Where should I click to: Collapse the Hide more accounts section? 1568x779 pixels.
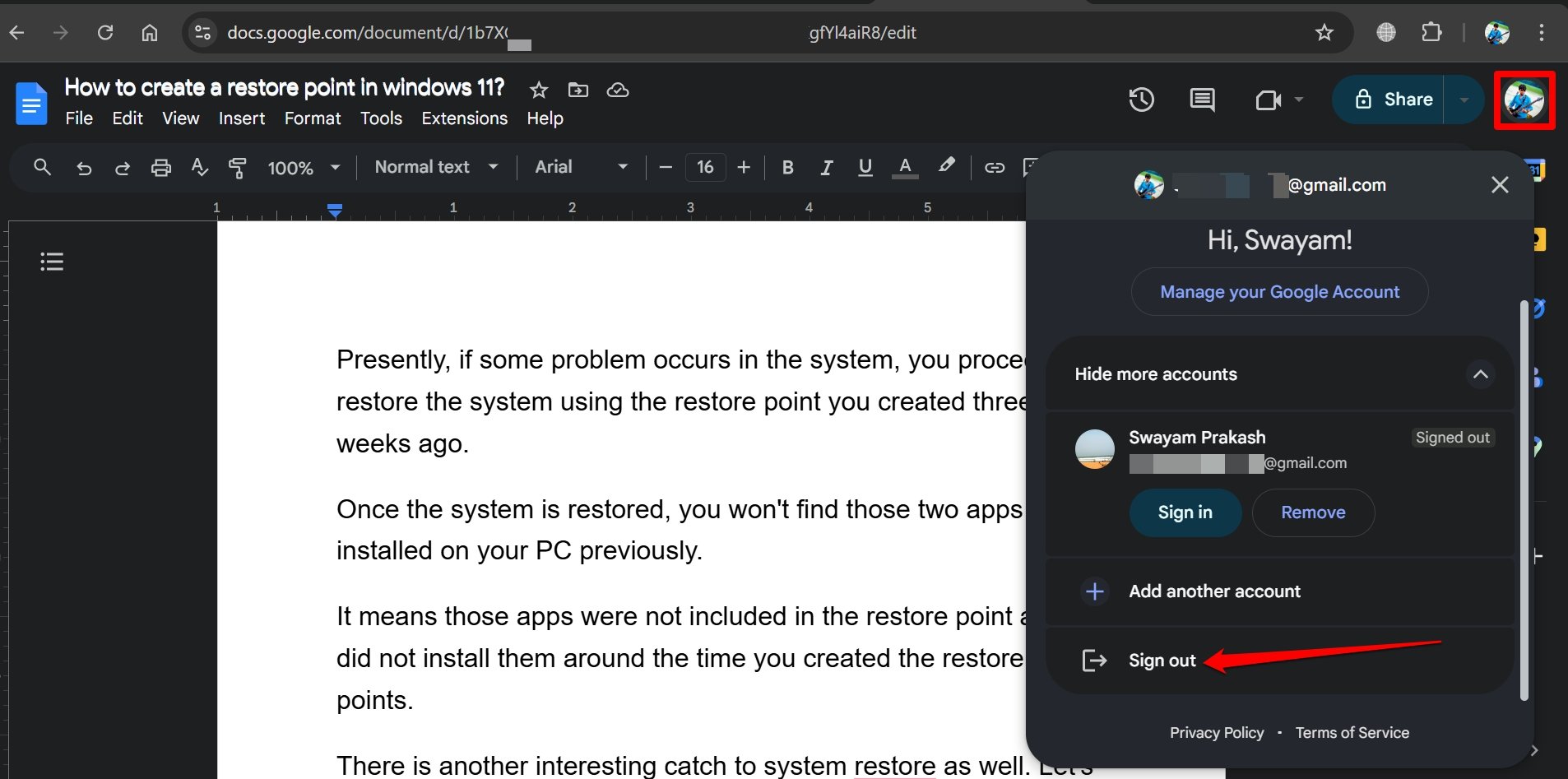coord(1480,374)
